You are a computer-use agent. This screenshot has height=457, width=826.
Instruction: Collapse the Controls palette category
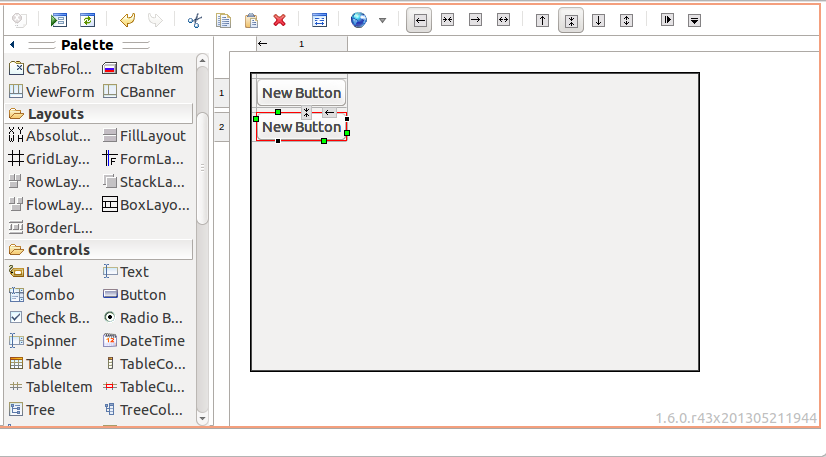(x=99, y=250)
